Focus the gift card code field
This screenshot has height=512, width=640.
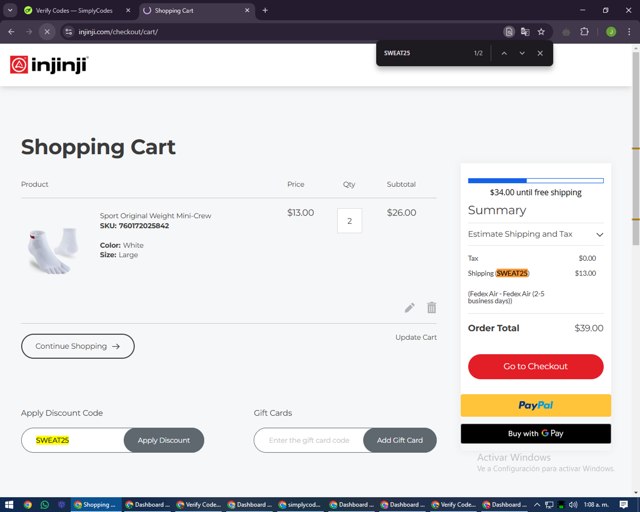309,440
